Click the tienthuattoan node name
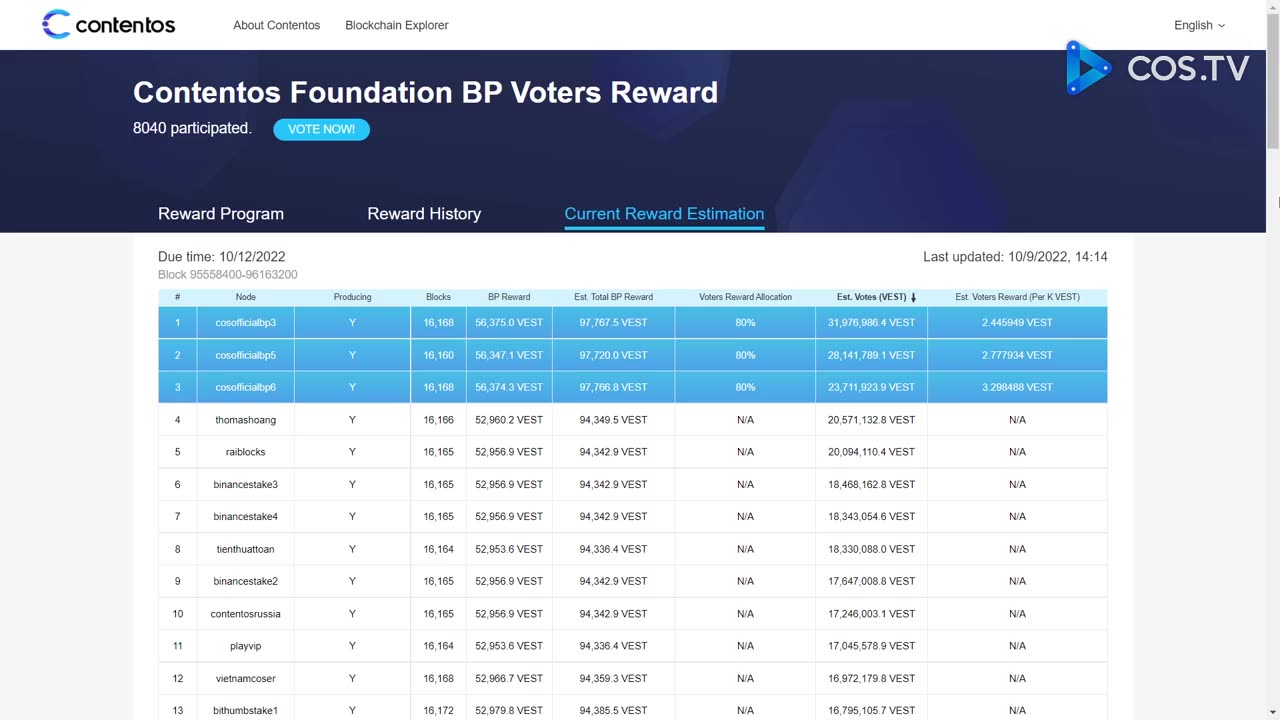The image size is (1280, 720). [246, 549]
